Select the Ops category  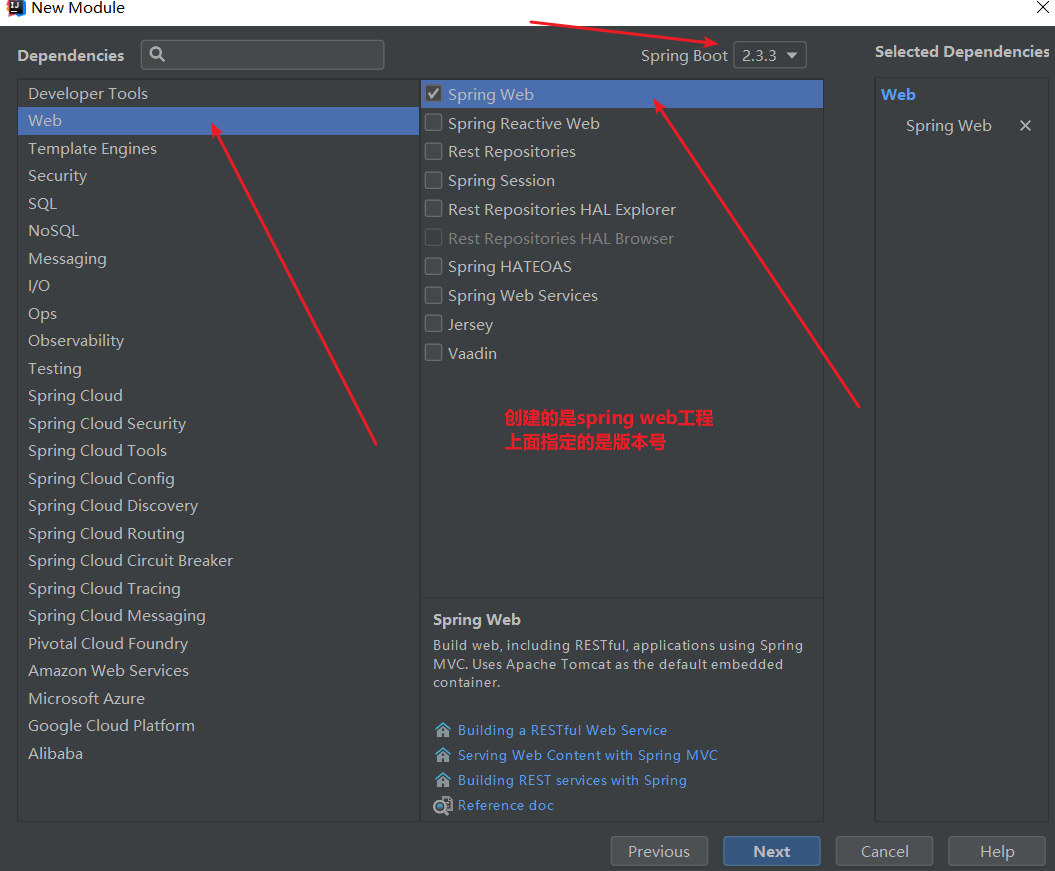[x=219, y=313]
